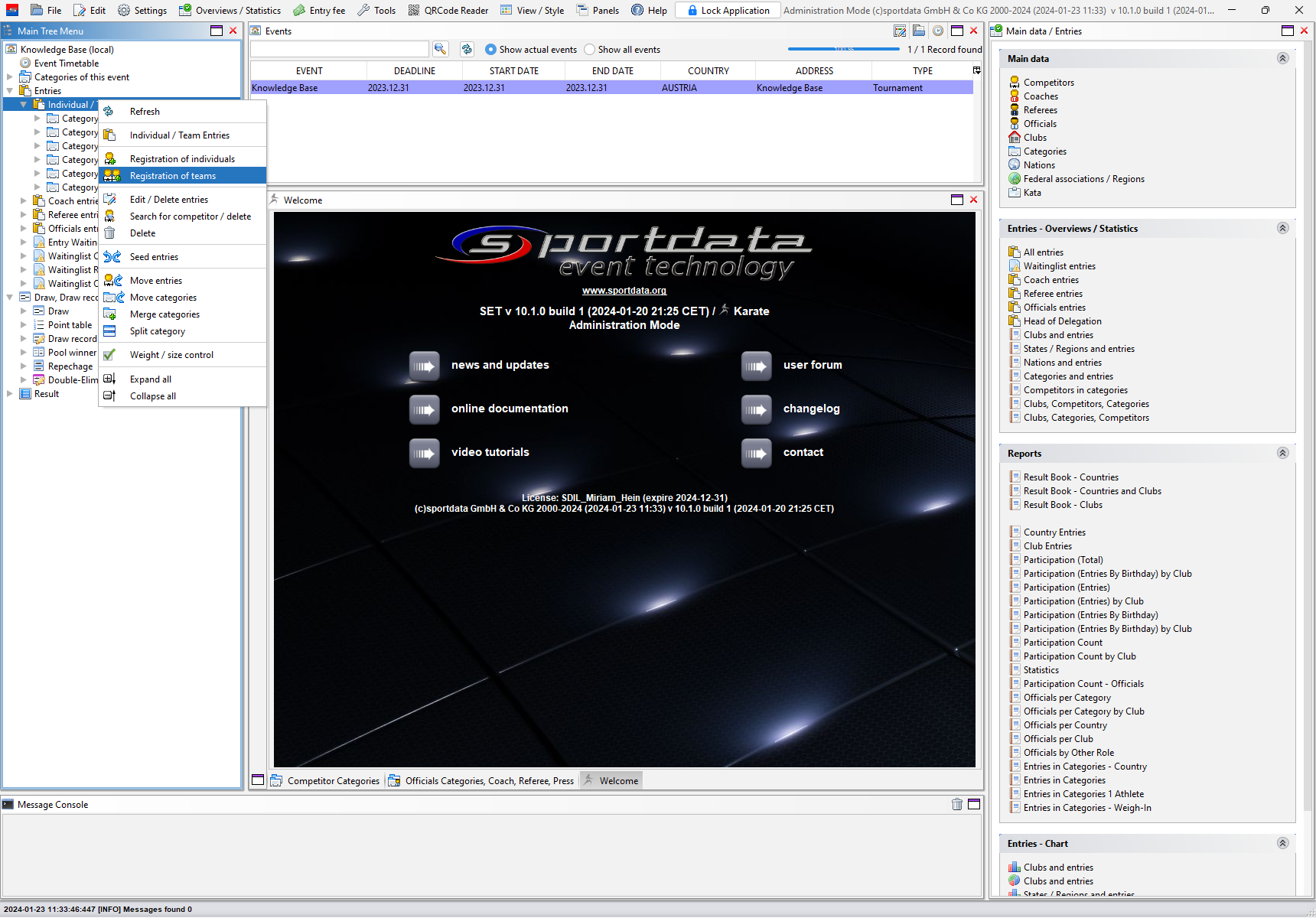Open the QRCode Reader menu
Image resolution: width=1316 pixels, height=918 pixels.
(x=448, y=11)
